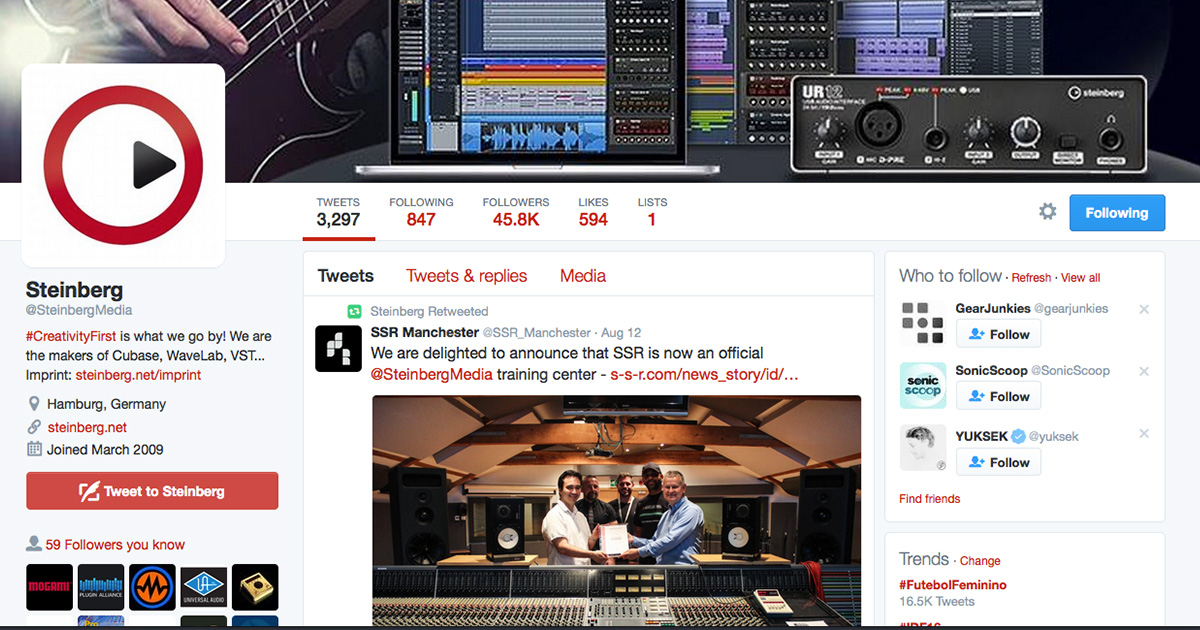Click the gold box follower avatar
Viewport: 1200px width, 630px height.
click(255, 588)
